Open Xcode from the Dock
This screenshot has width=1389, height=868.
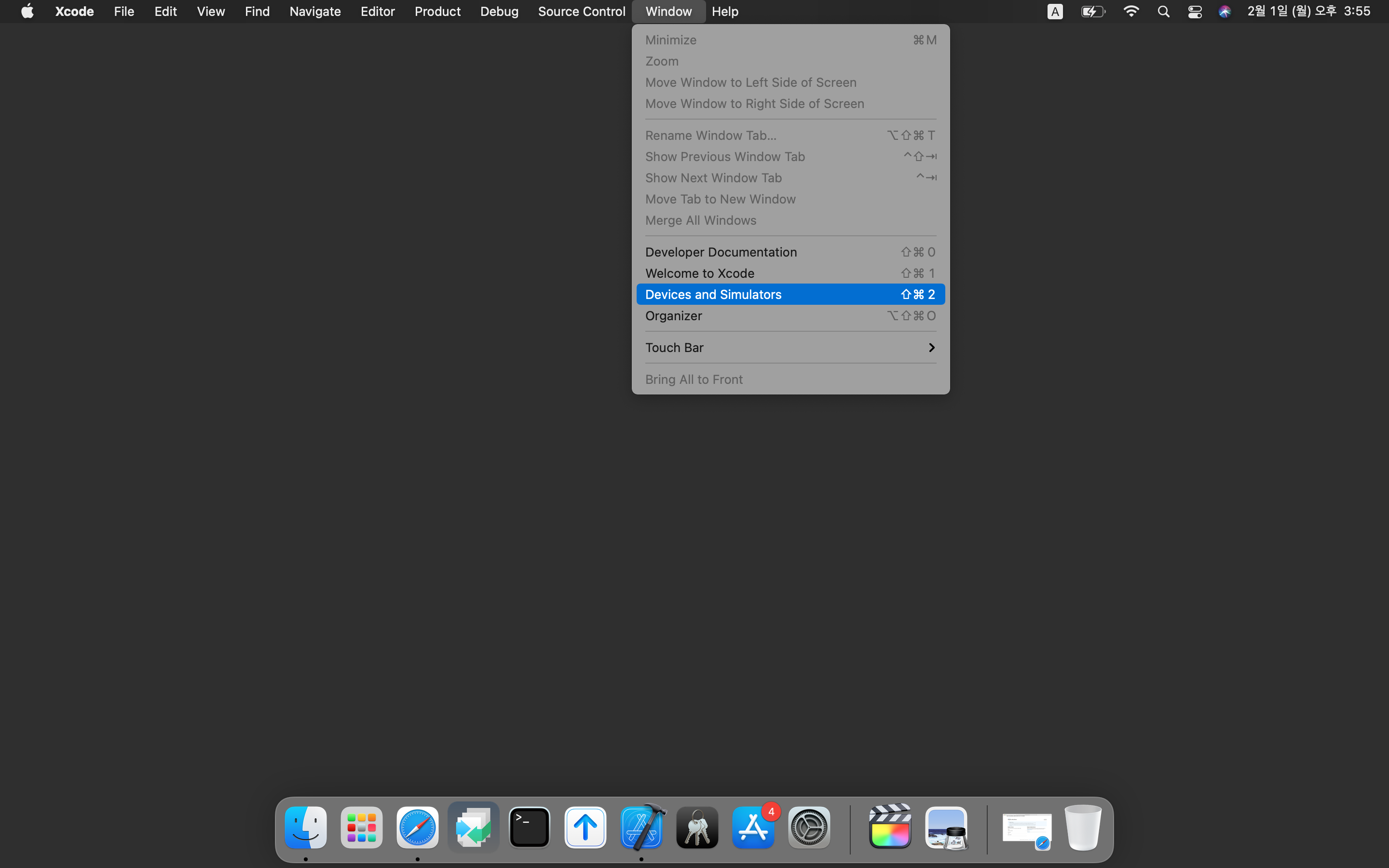[642, 827]
